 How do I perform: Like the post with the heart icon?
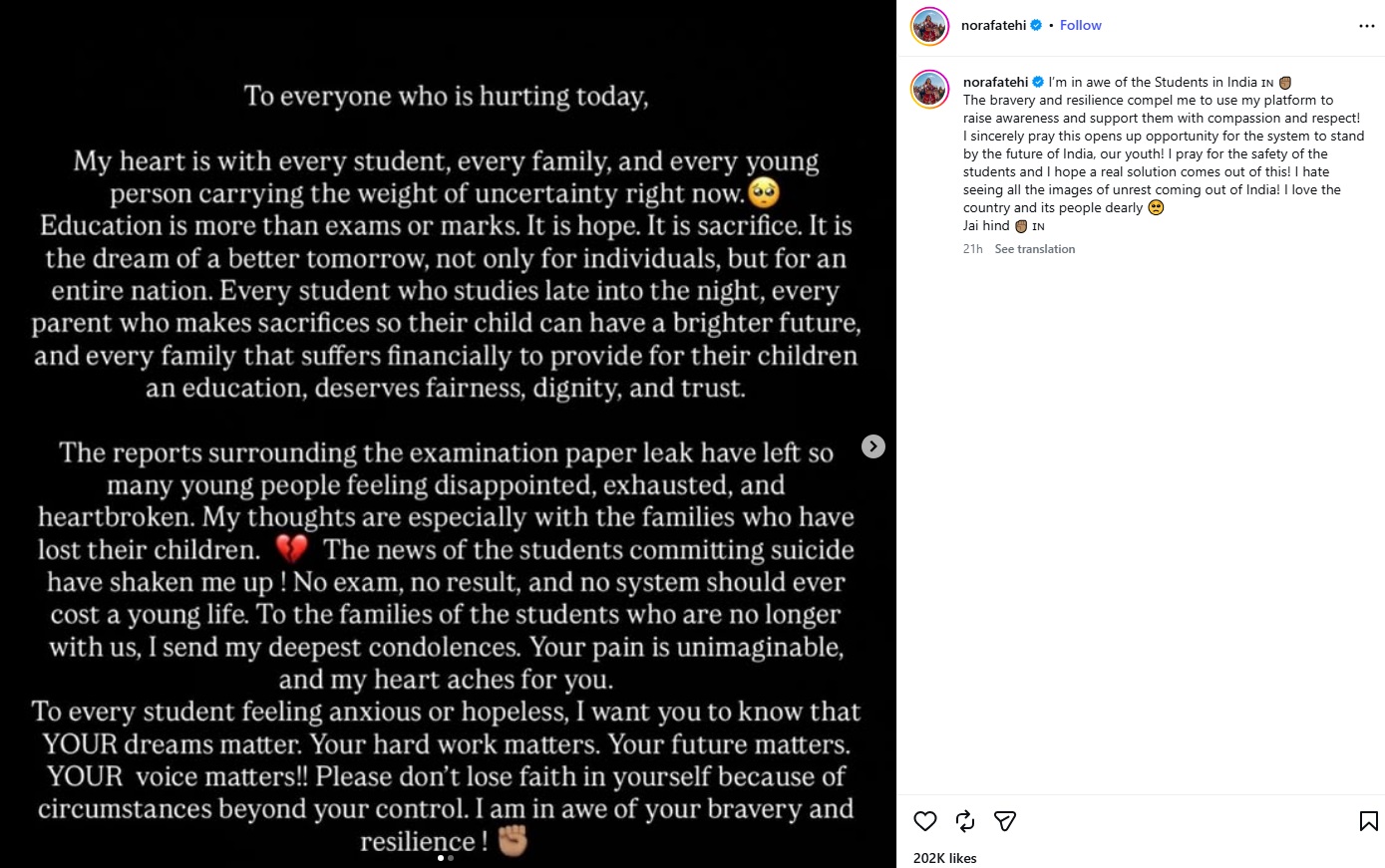click(925, 821)
